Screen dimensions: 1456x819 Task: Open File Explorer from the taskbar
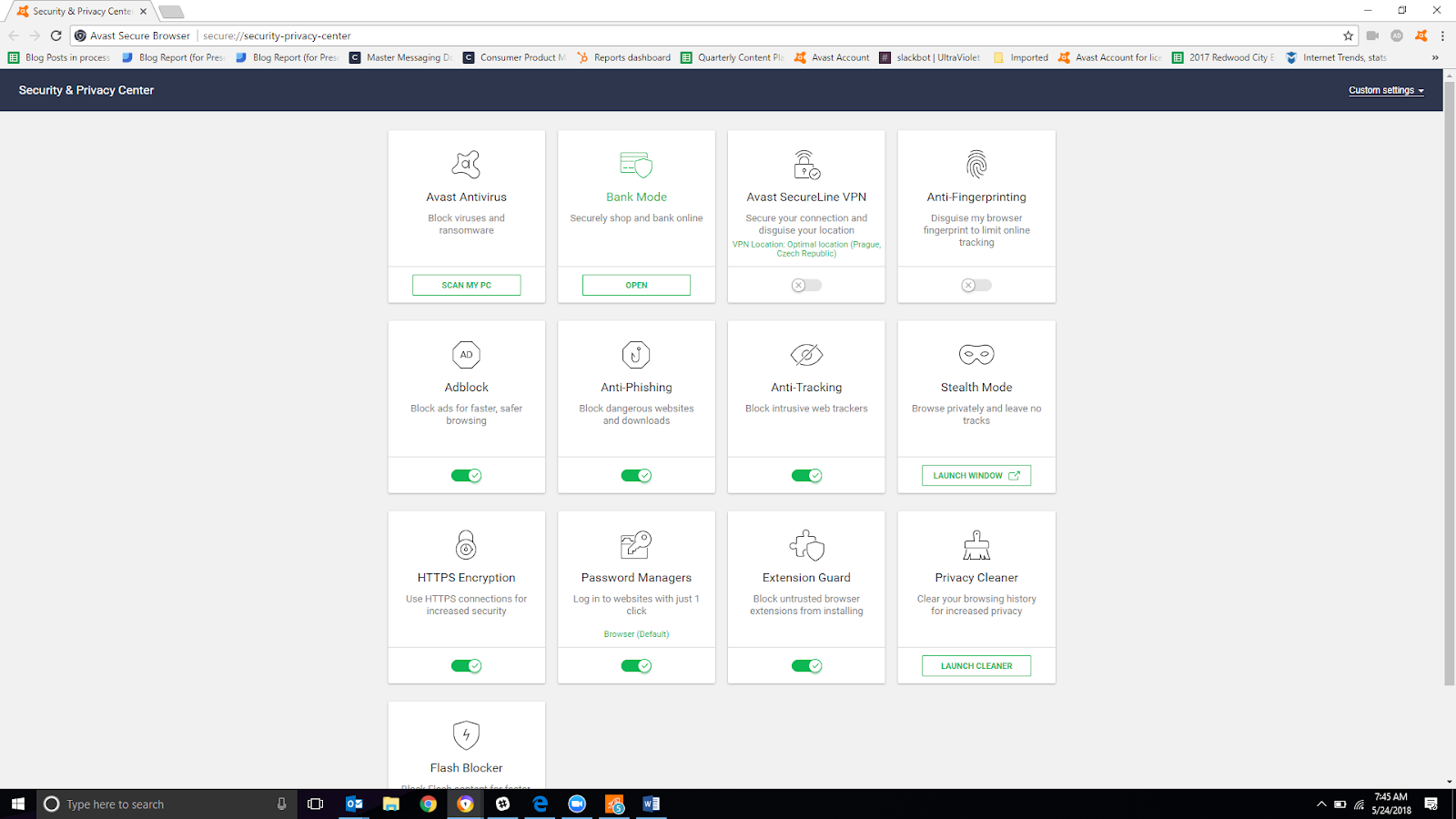coord(391,804)
